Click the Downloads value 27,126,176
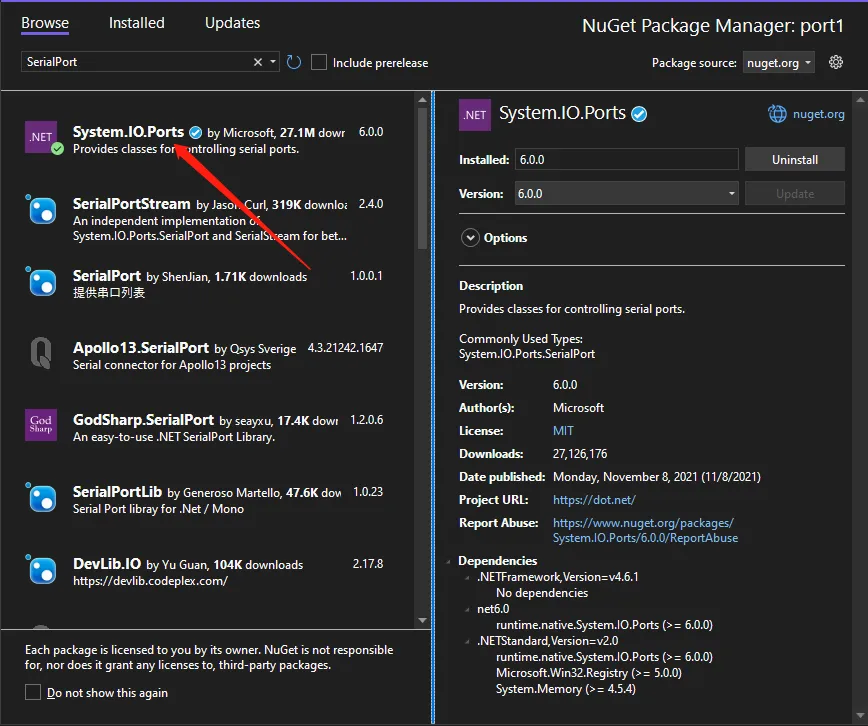 (580, 454)
